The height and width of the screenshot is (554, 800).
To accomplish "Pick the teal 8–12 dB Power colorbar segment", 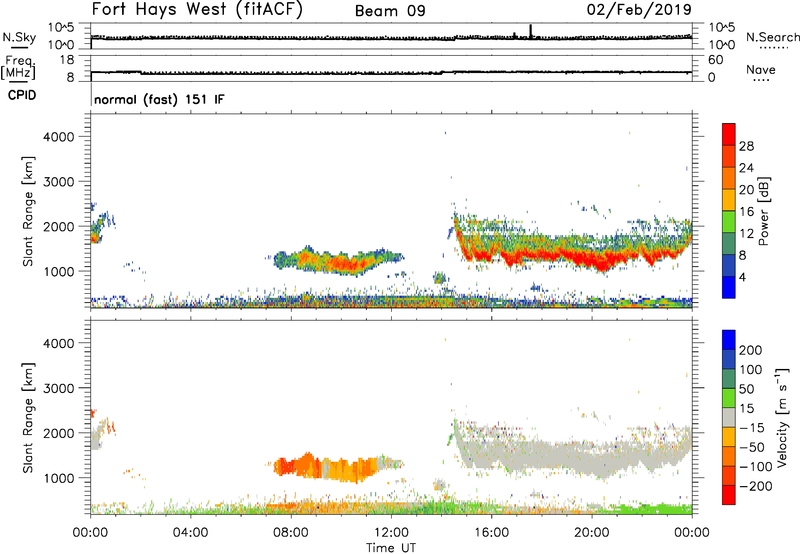I will tap(729, 244).
